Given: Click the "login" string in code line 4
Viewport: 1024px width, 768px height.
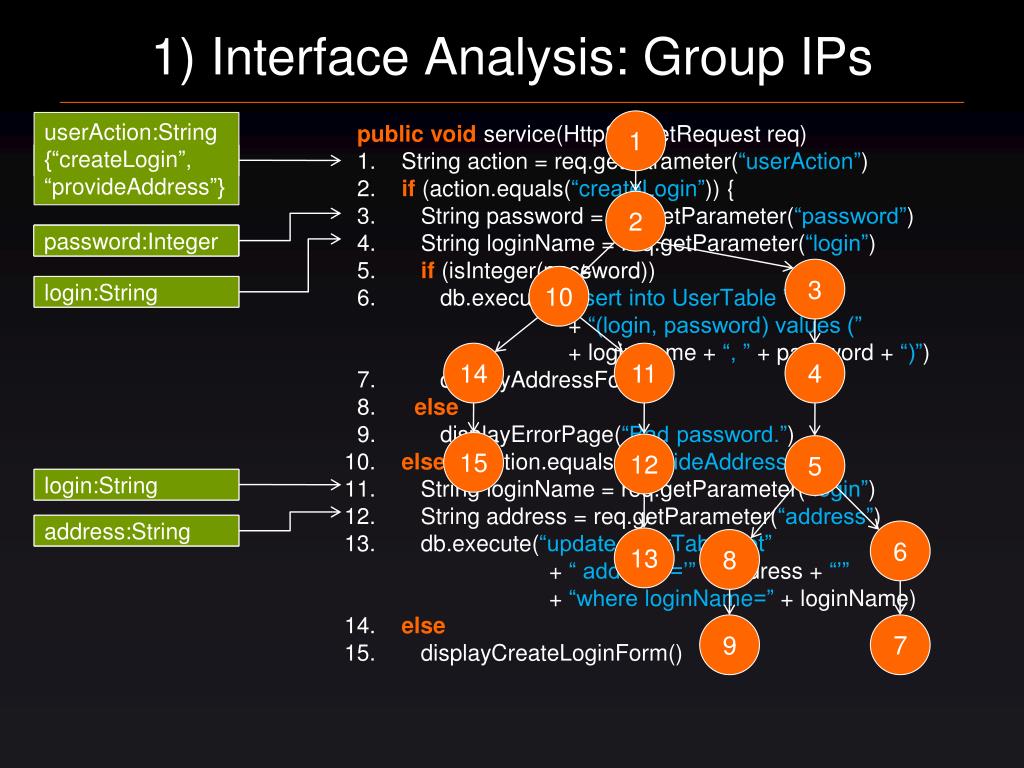Looking at the screenshot, I should pyautogui.click(x=835, y=244).
